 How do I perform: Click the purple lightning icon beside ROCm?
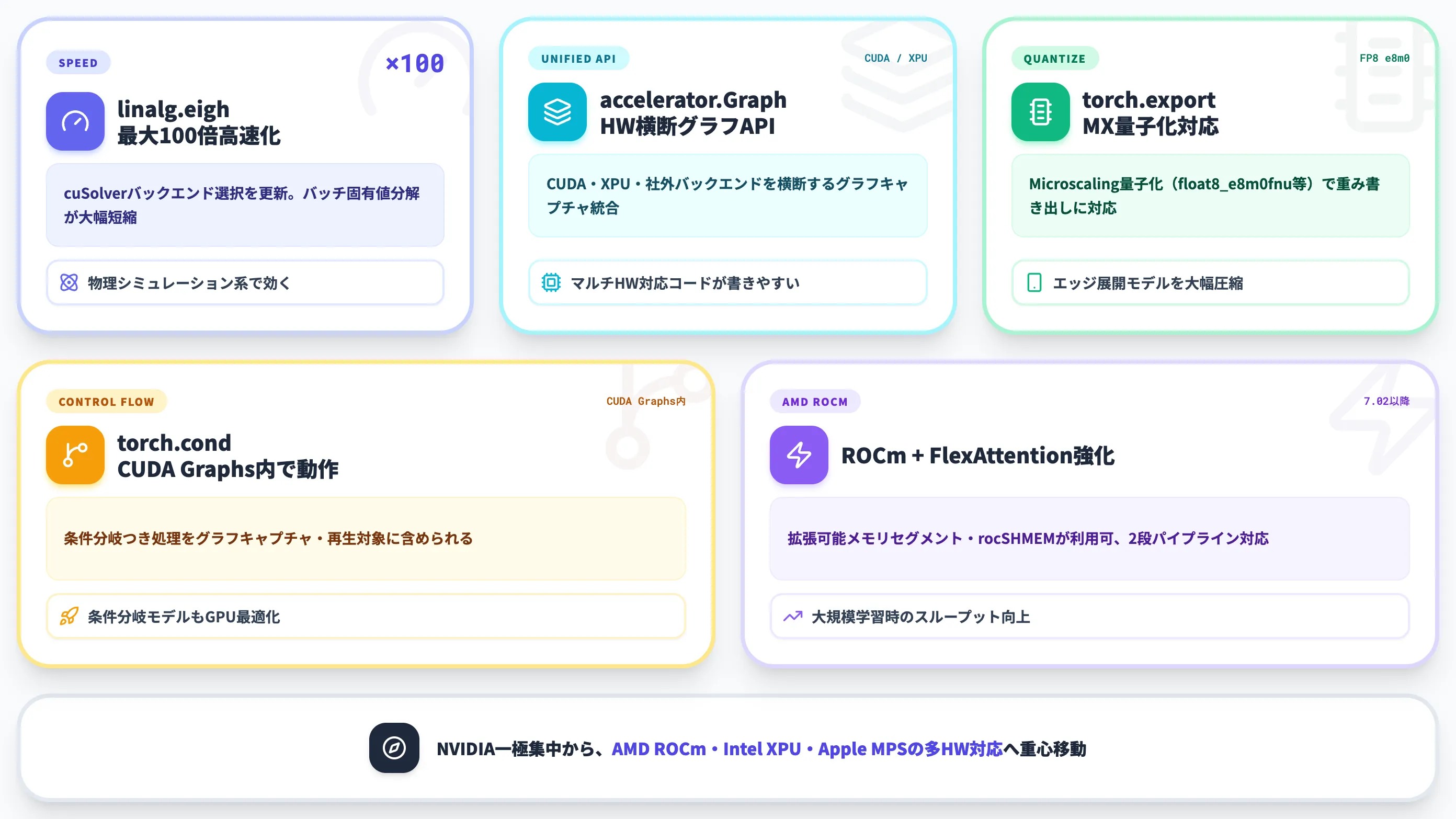tap(799, 455)
